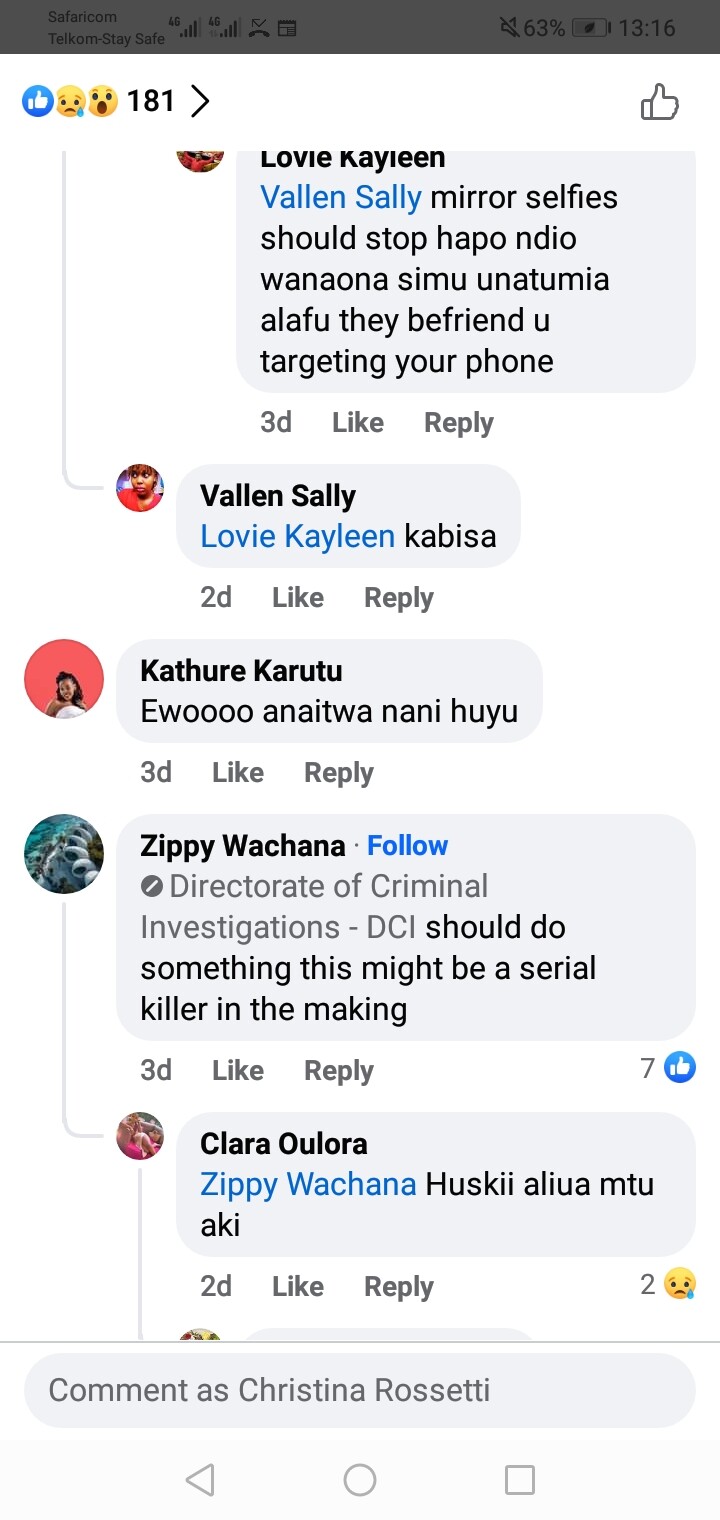Open the Vallen Sally mention link

340,197
